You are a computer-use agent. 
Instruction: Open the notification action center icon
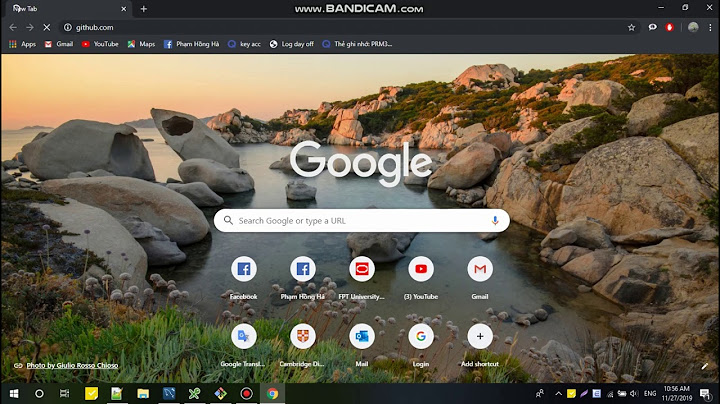coord(705,393)
